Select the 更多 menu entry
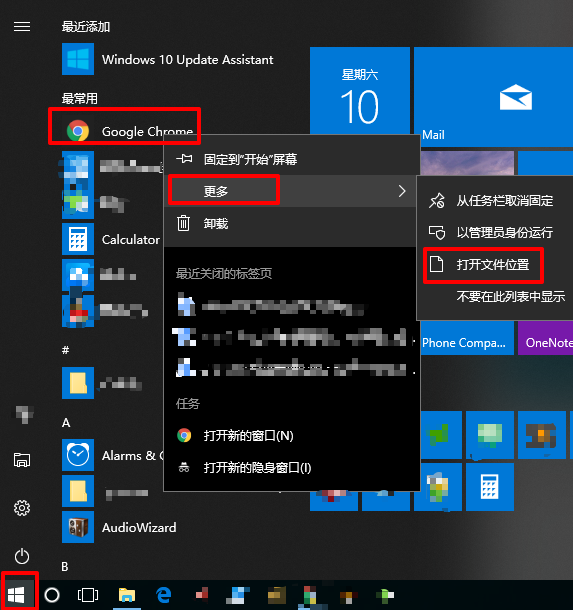573x610 pixels. [292, 191]
